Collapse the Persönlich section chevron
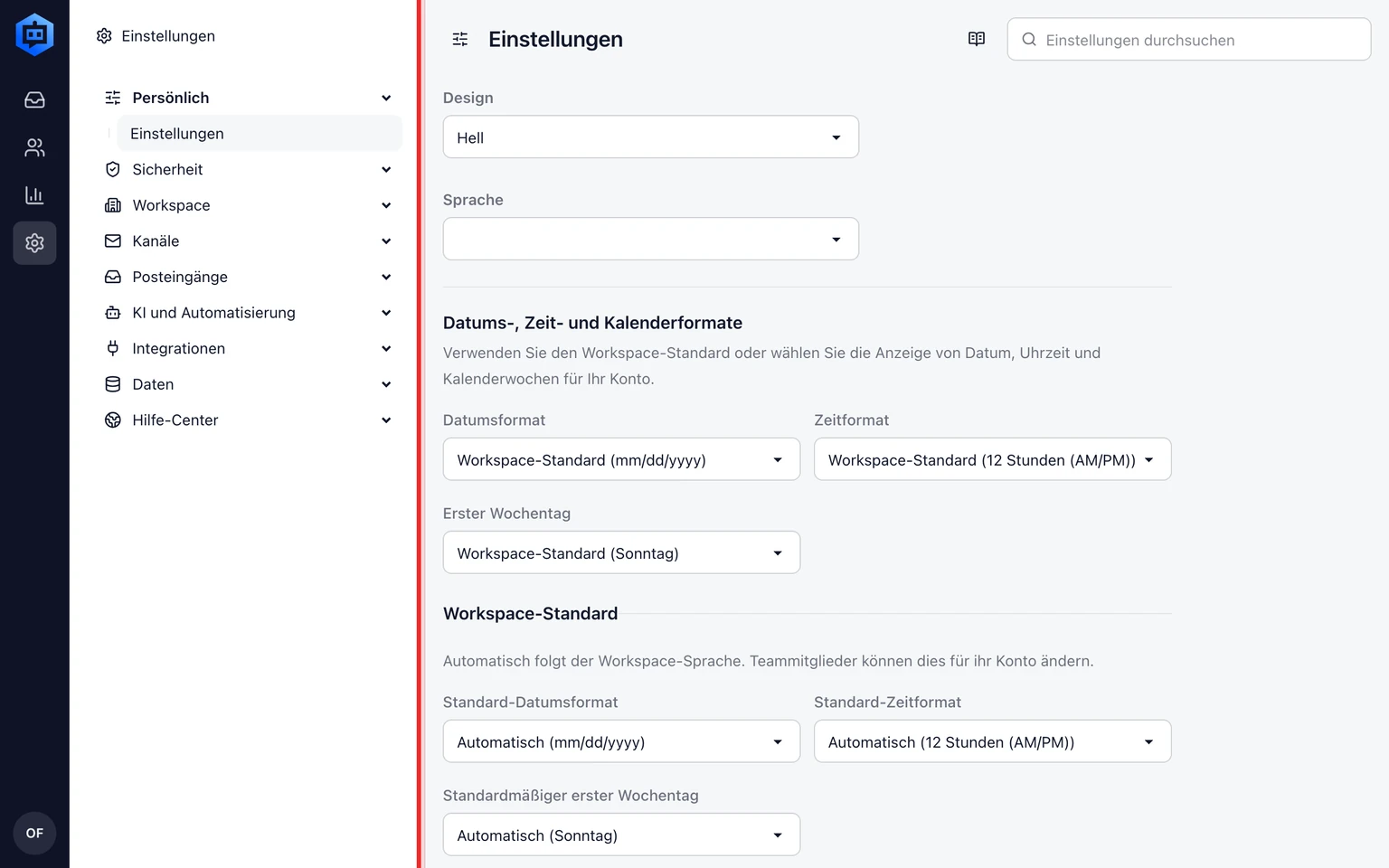Image resolution: width=1389 pixels, height=868 pixels. click(386, 98)
